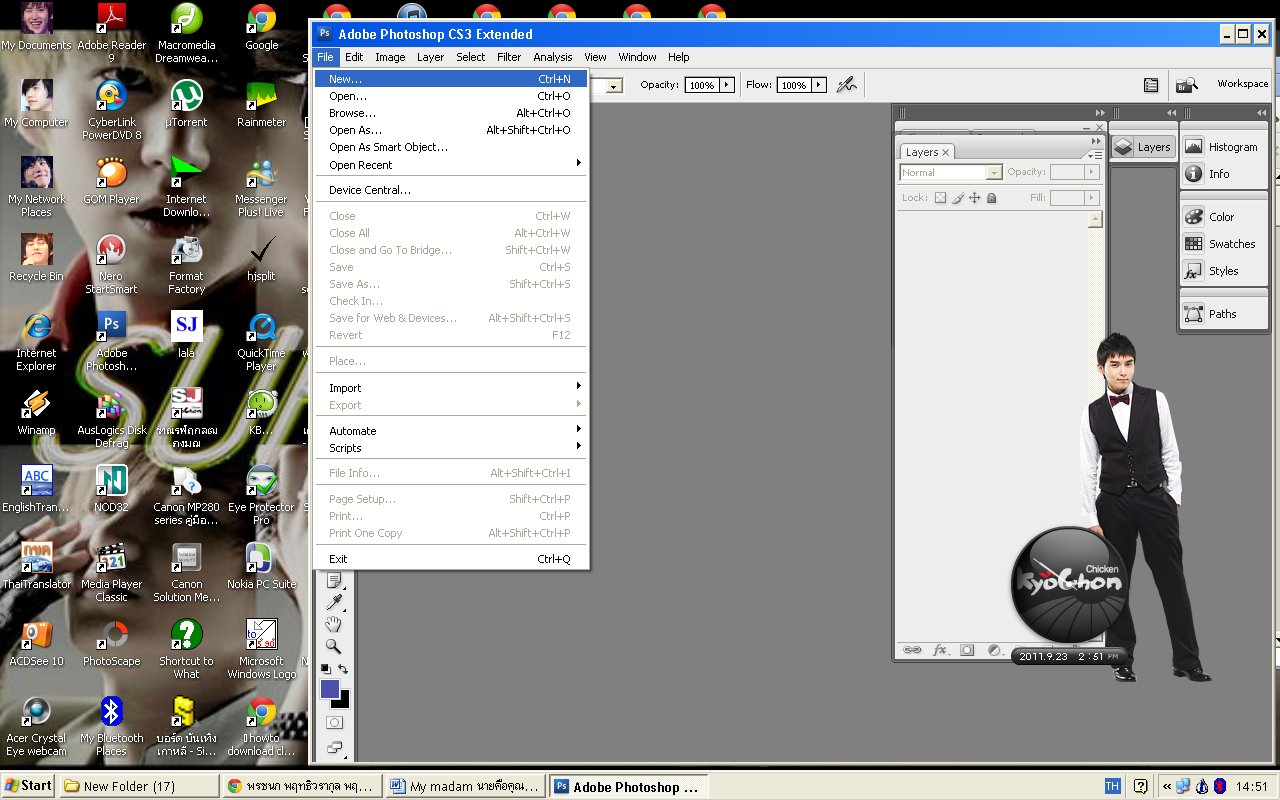Image resolution: width=1280 pixels, height=800 pixels.
Task: Click the Layers panel scroll-up arrow
Action: 1096,219
